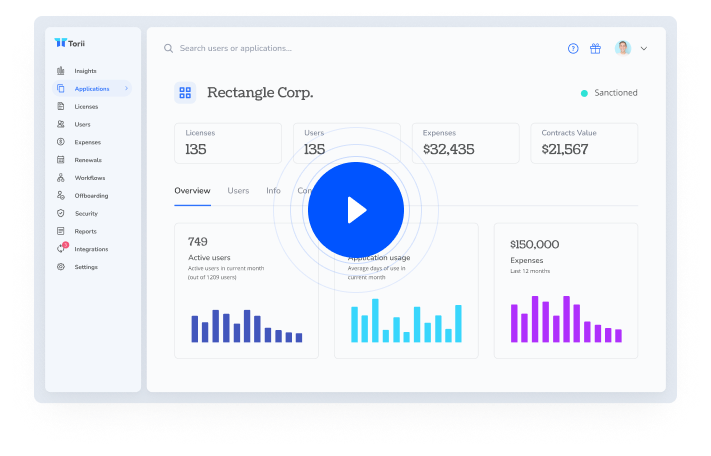Click the gift box icon

[595, 49]
